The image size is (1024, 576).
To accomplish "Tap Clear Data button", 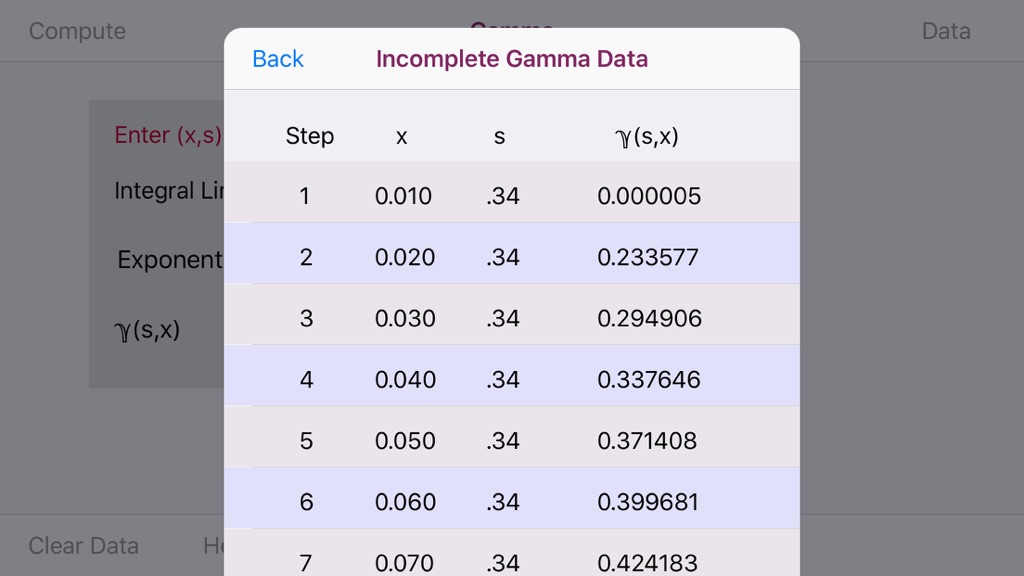I will (84, 545).
